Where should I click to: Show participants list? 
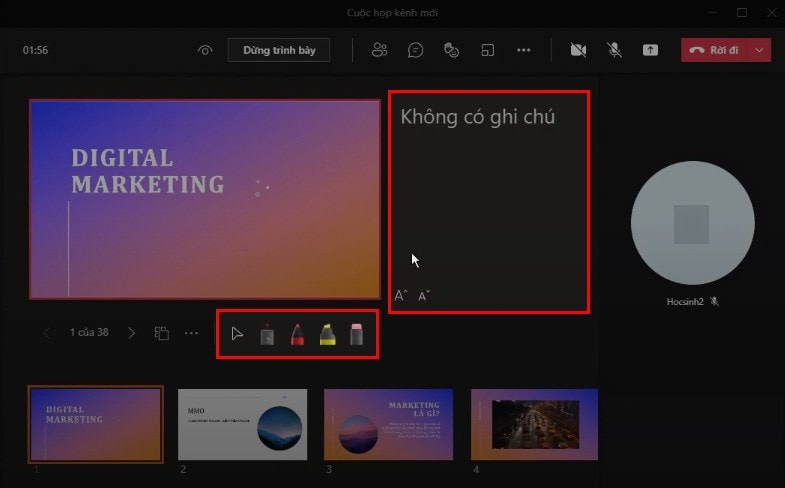pyautogui.click(x=379, y=50)
